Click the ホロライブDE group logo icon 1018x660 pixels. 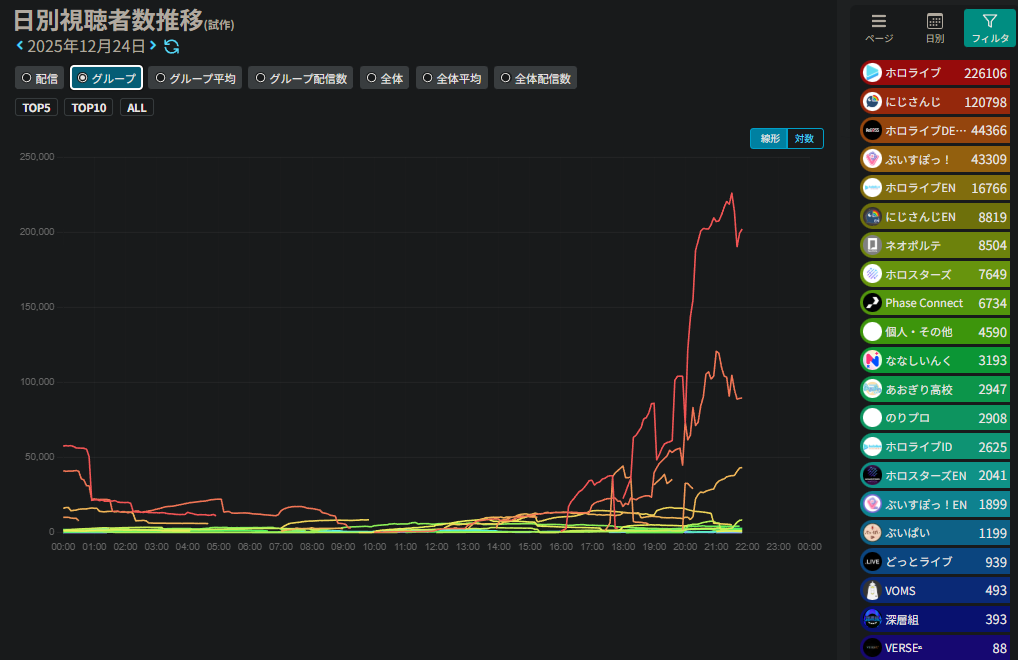point(872,130)
